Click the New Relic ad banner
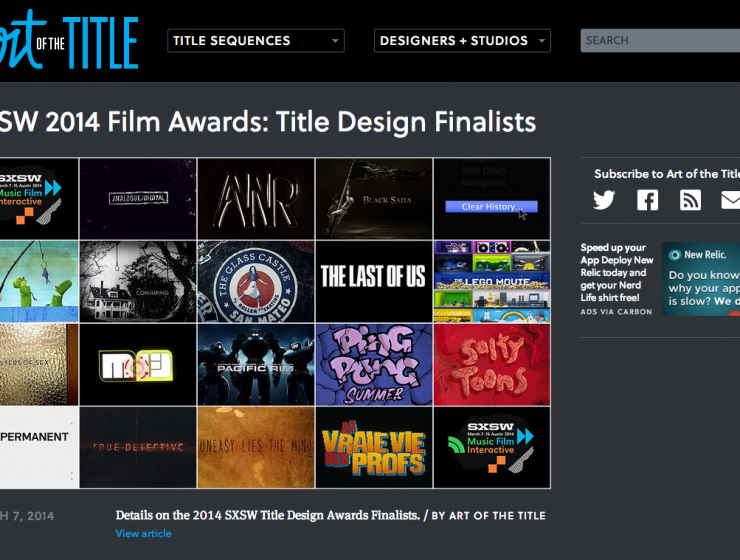The width and height of the screenshot is (740, 560). click(700, 279)
